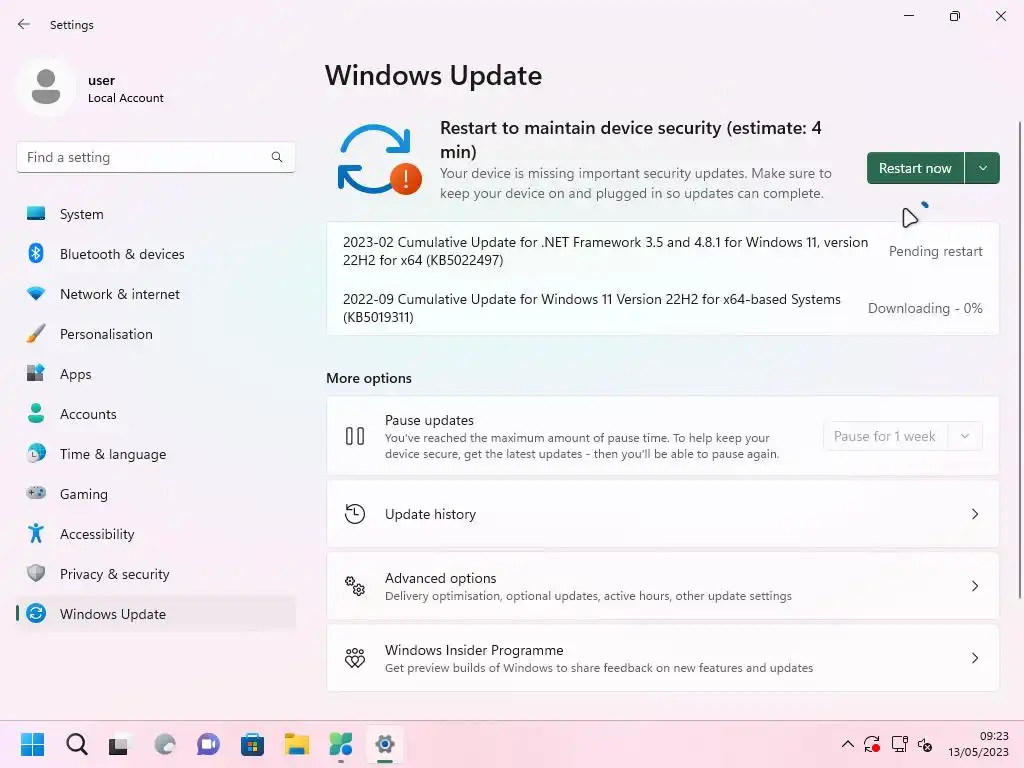This screenshot has height=768, width=1024.
Task: Select Accounts in sidebar
Action: pos(155,414)
